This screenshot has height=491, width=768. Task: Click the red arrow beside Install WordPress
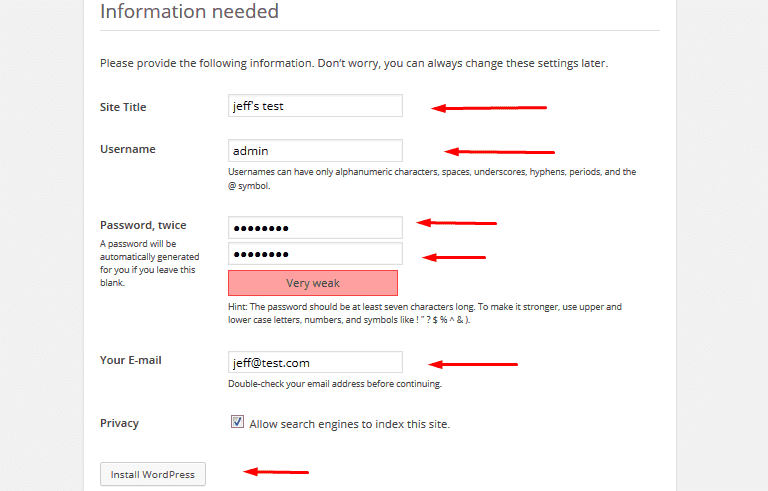coord(277,471)
